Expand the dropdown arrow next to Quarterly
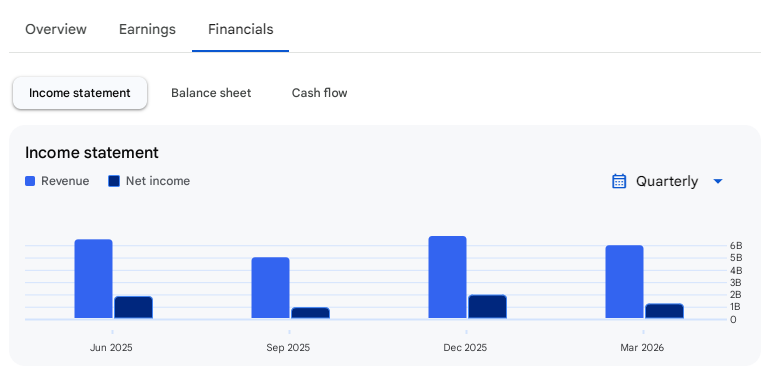This screenshot has height=385, width=778. tap(717, 182)
